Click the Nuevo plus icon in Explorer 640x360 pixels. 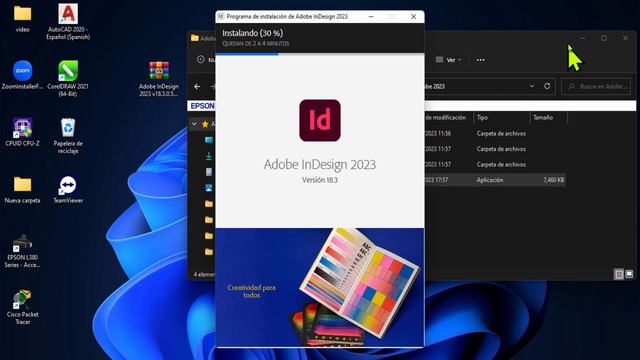coord(200,60)
